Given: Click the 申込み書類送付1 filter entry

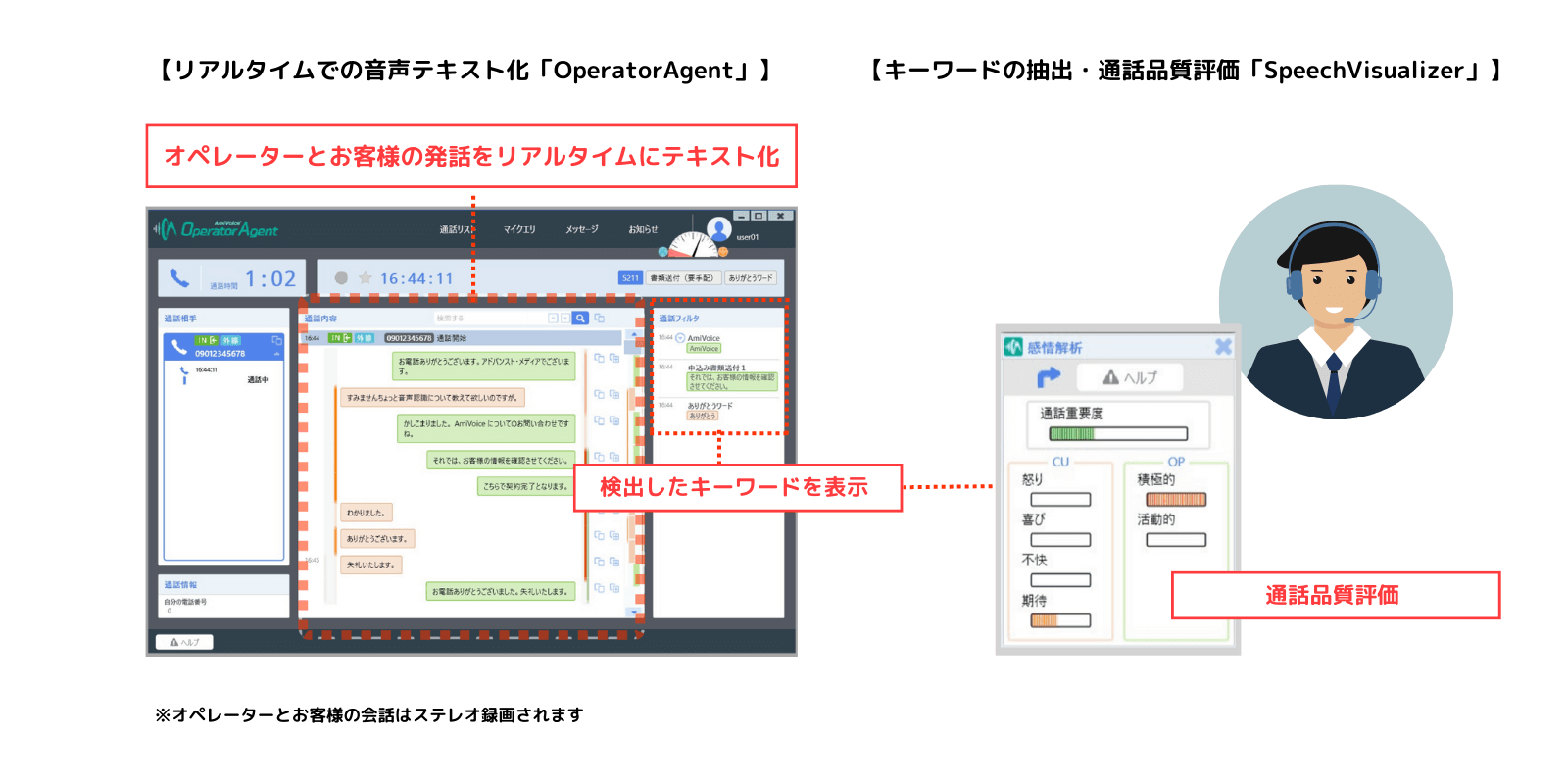Looking at the screenshot, I should click(x=716, y=367).
